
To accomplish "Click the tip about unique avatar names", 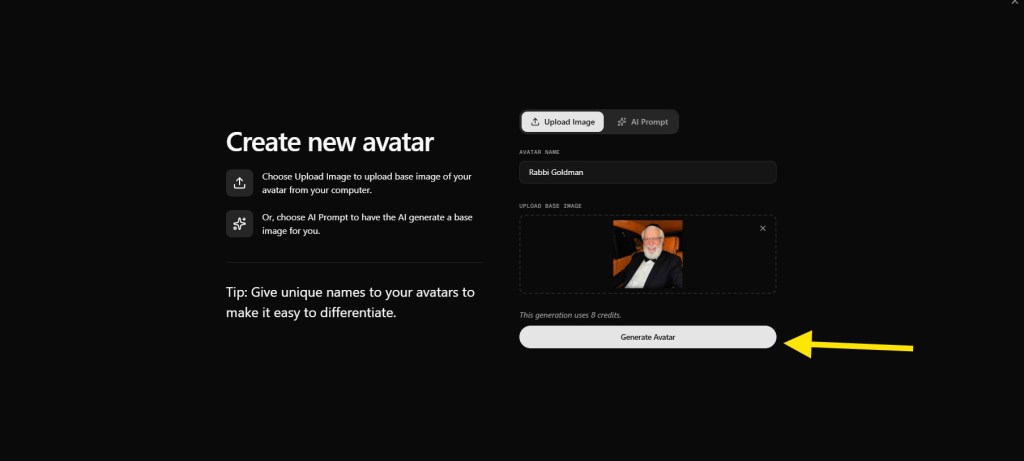I will tap(350, 302).
